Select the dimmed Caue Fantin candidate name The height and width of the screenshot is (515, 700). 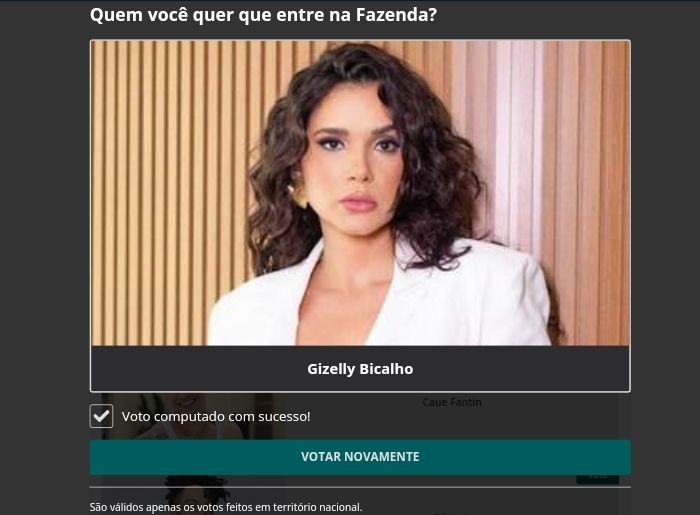click(x=452, y=402)
